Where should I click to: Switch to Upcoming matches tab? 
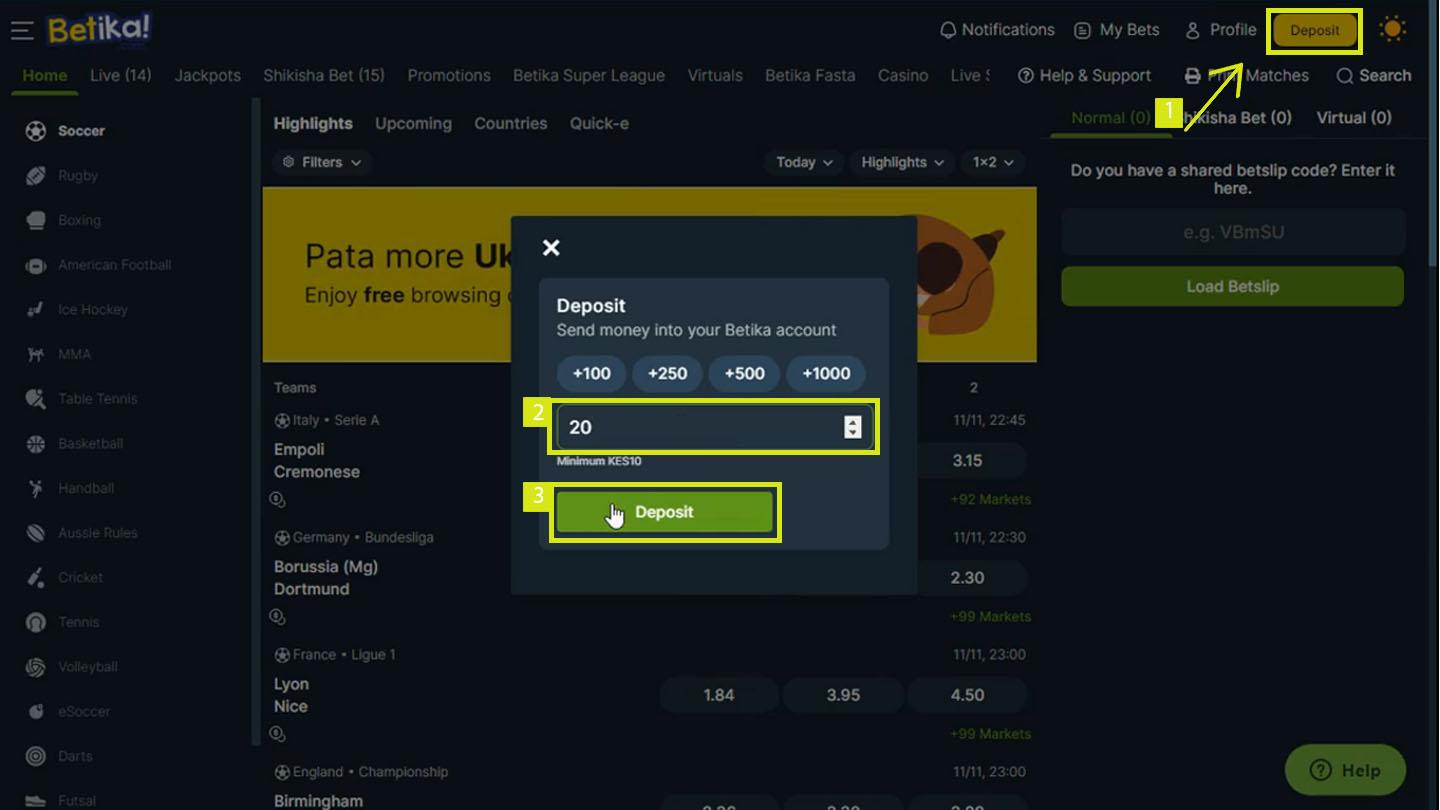(x=413, y=124)
